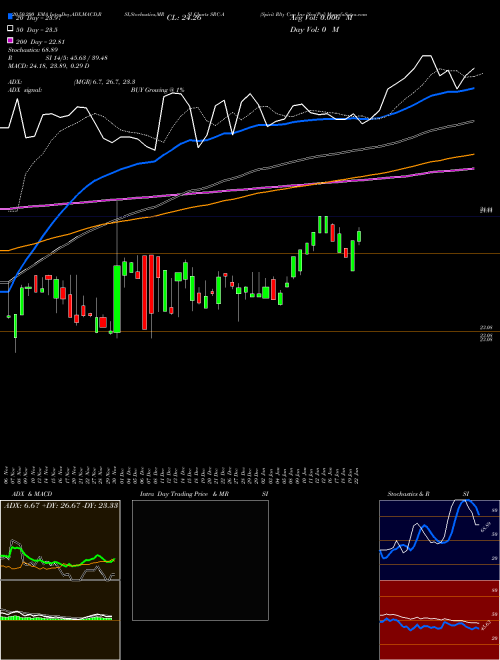Viewport: 500px width, 660px height.
Task: Click the tallest red candlestick in early December
Action: click(x=144, y=292)
